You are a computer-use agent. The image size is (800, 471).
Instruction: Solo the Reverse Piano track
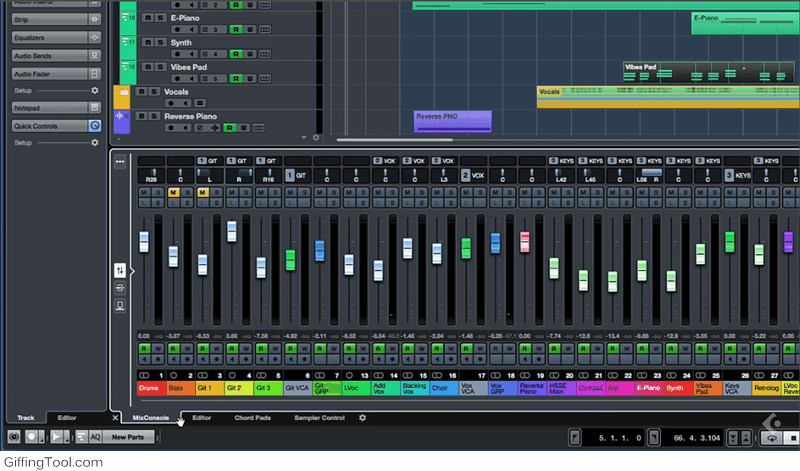pos(154,116)
